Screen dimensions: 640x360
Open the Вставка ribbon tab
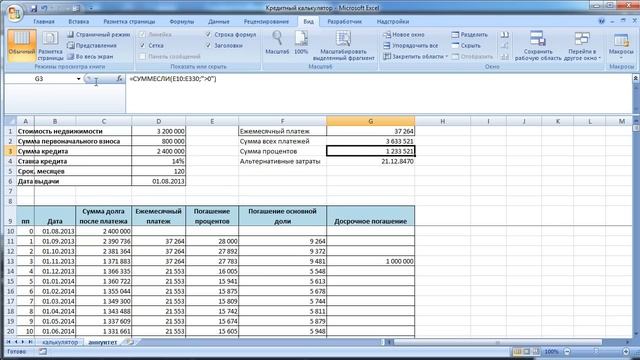pyautogui.click(x=79, y=22)
